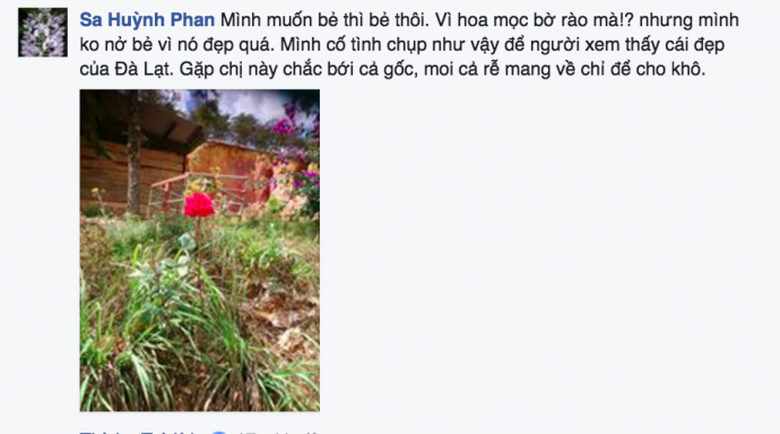
Task: Open the attached rose photo
Action: [x=199, y=250]
